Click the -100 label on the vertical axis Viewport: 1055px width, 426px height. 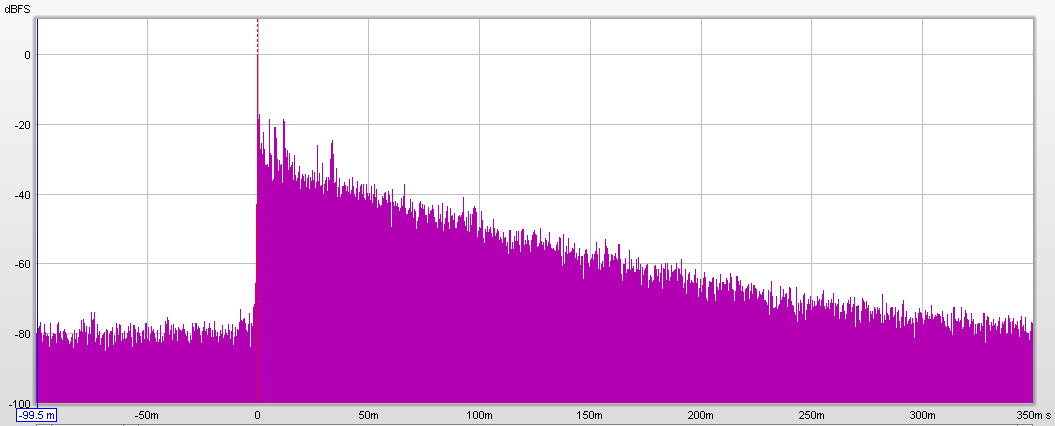click(21, 402)
